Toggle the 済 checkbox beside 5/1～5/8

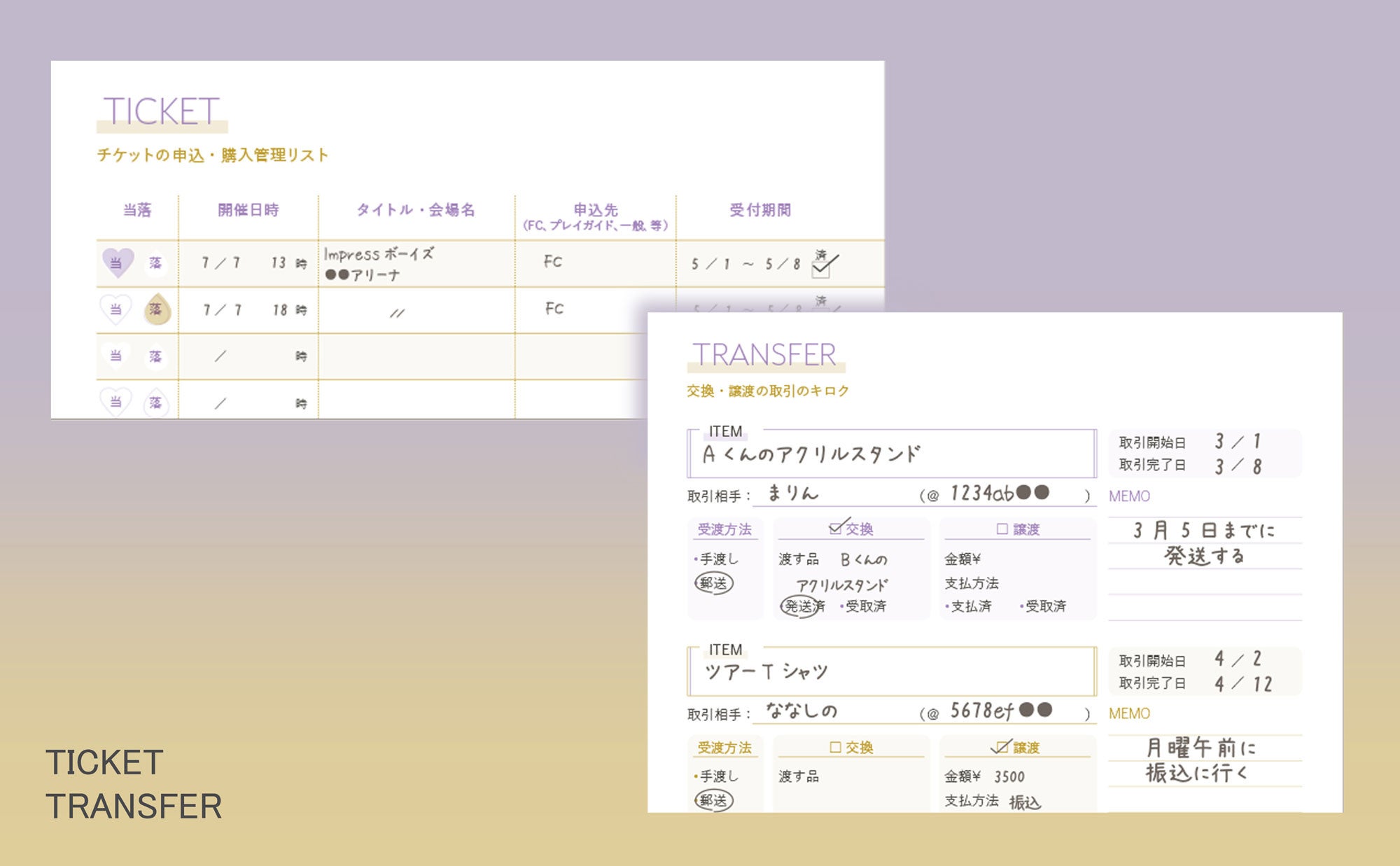point(821,269)
